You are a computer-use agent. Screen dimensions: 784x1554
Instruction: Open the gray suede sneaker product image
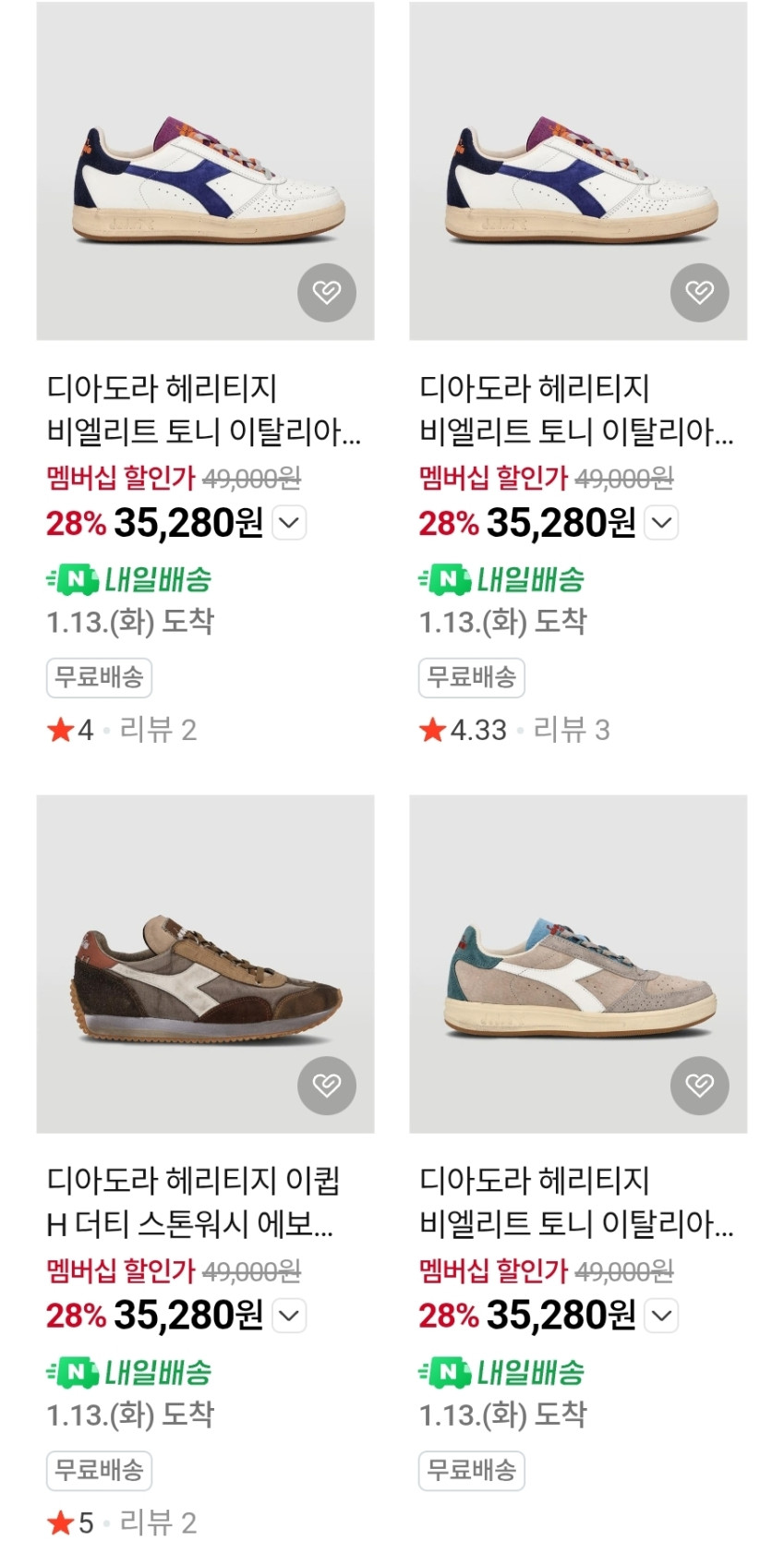coord(578,963)
